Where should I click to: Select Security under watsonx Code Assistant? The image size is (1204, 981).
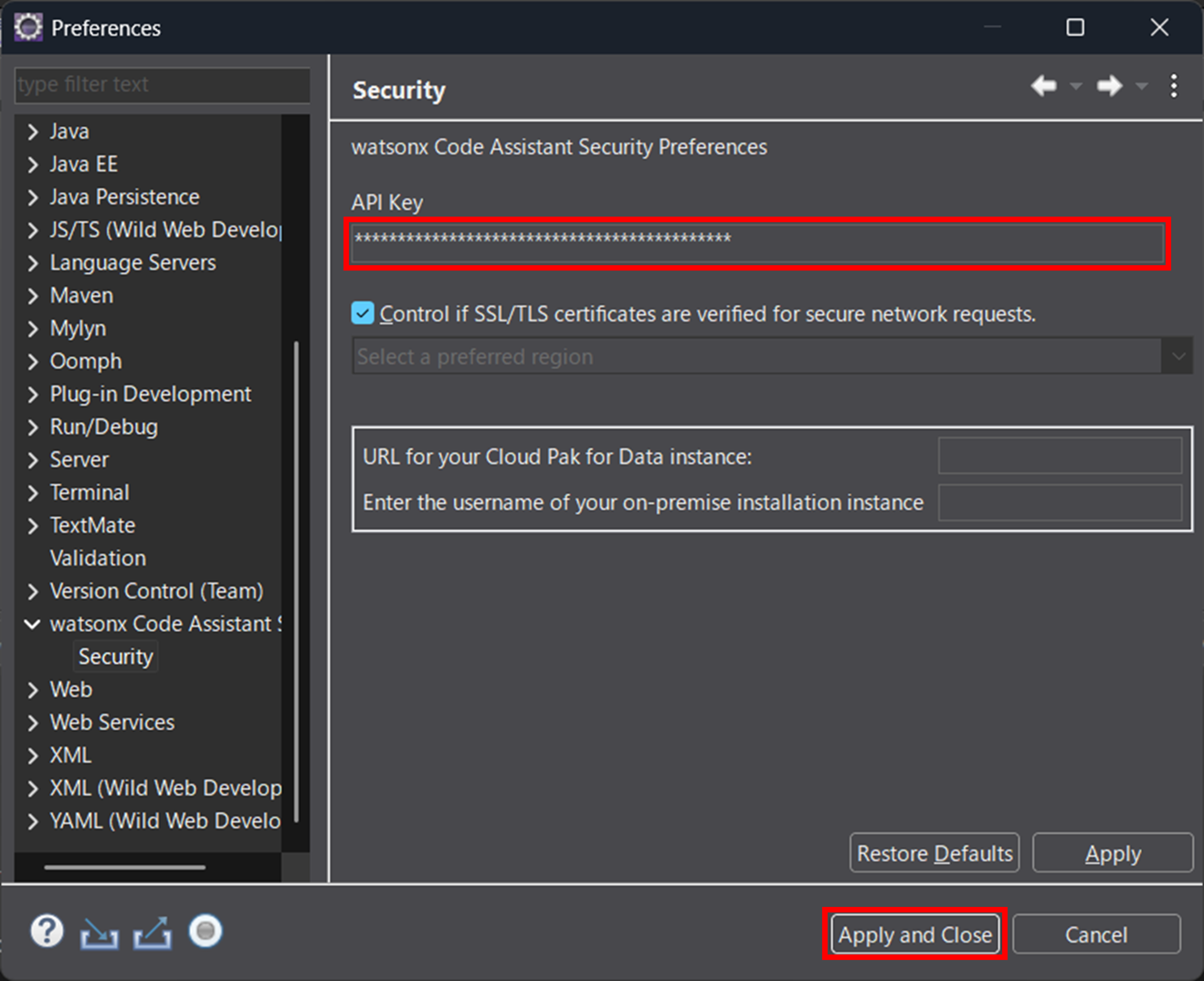(x=115, y=657)
